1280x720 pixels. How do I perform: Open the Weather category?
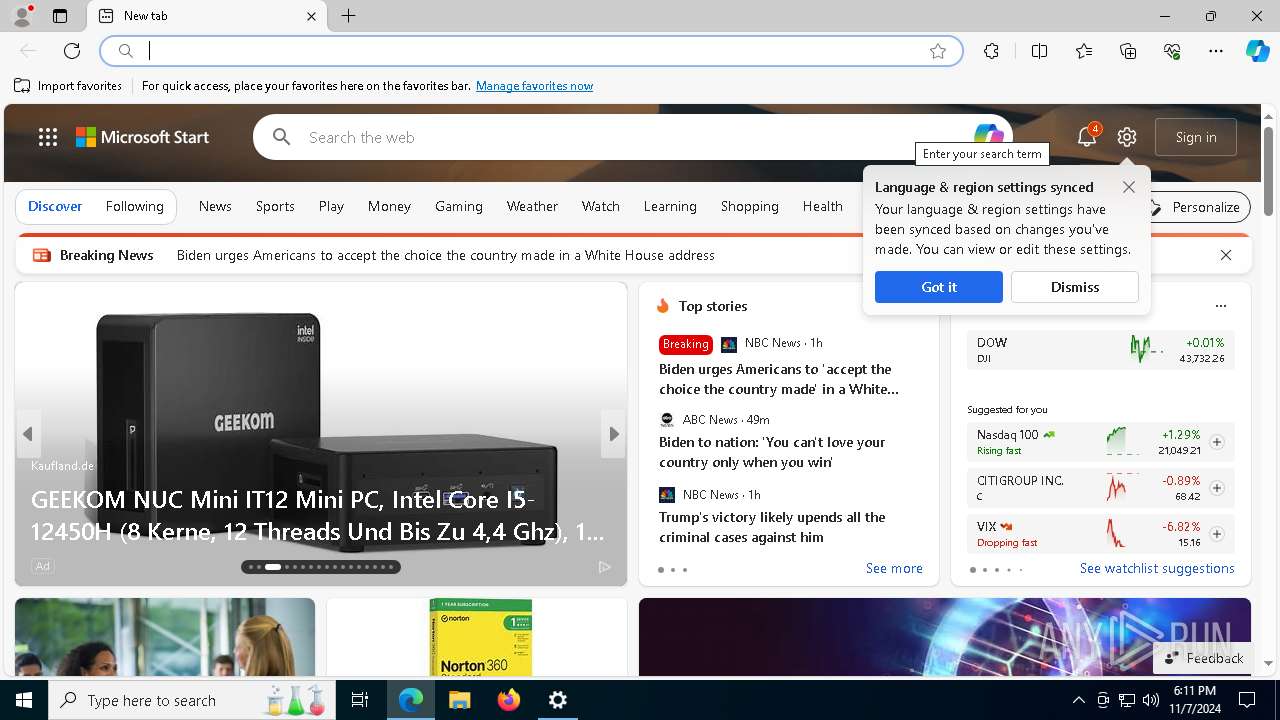tap(532, 206)
